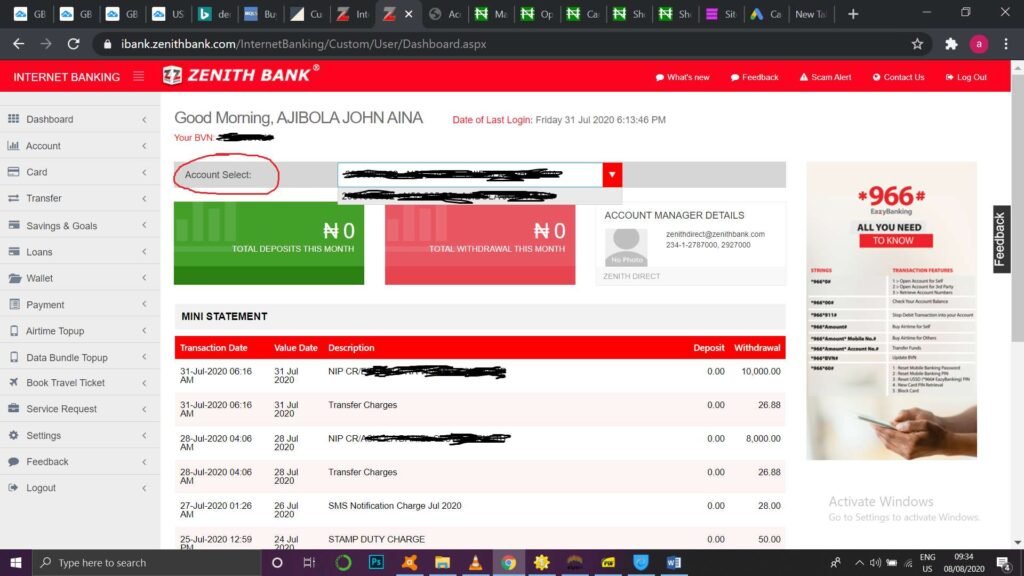Select Book Travel Ticket in the sidebar

pyautogui.click(x=60, y=382)
